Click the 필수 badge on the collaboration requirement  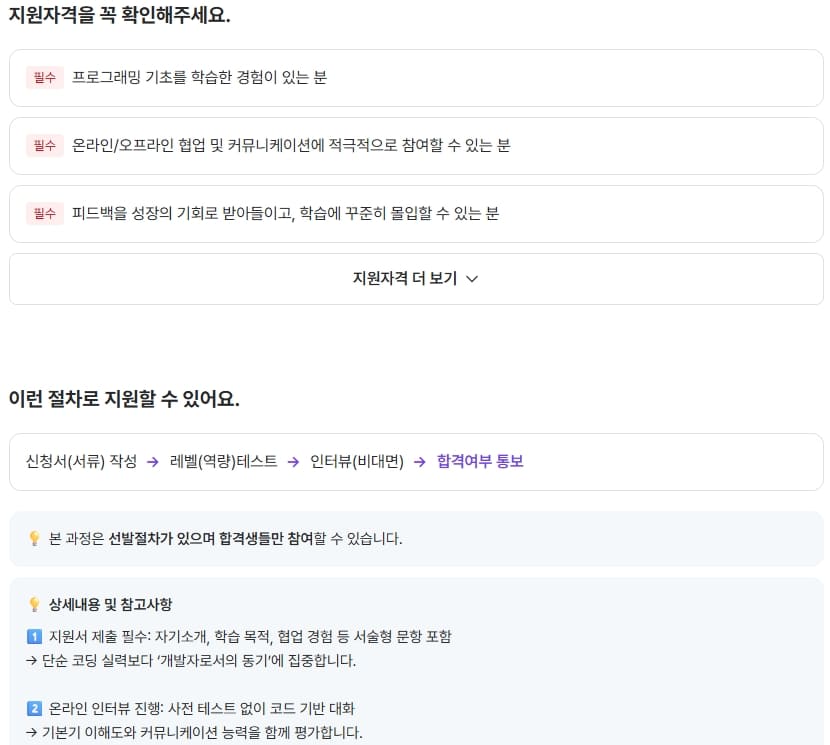(45, 145)
